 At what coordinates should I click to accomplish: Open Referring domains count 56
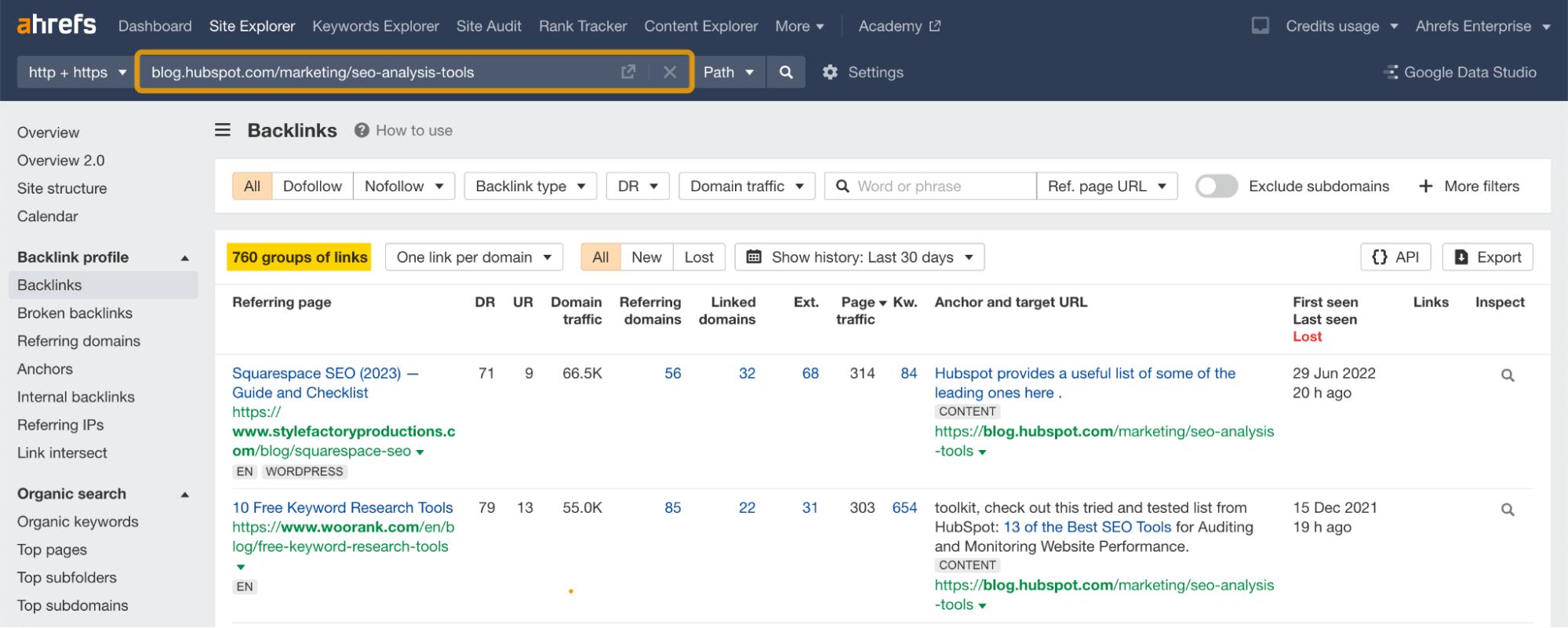pyautogui.click(x=672, y=373)
